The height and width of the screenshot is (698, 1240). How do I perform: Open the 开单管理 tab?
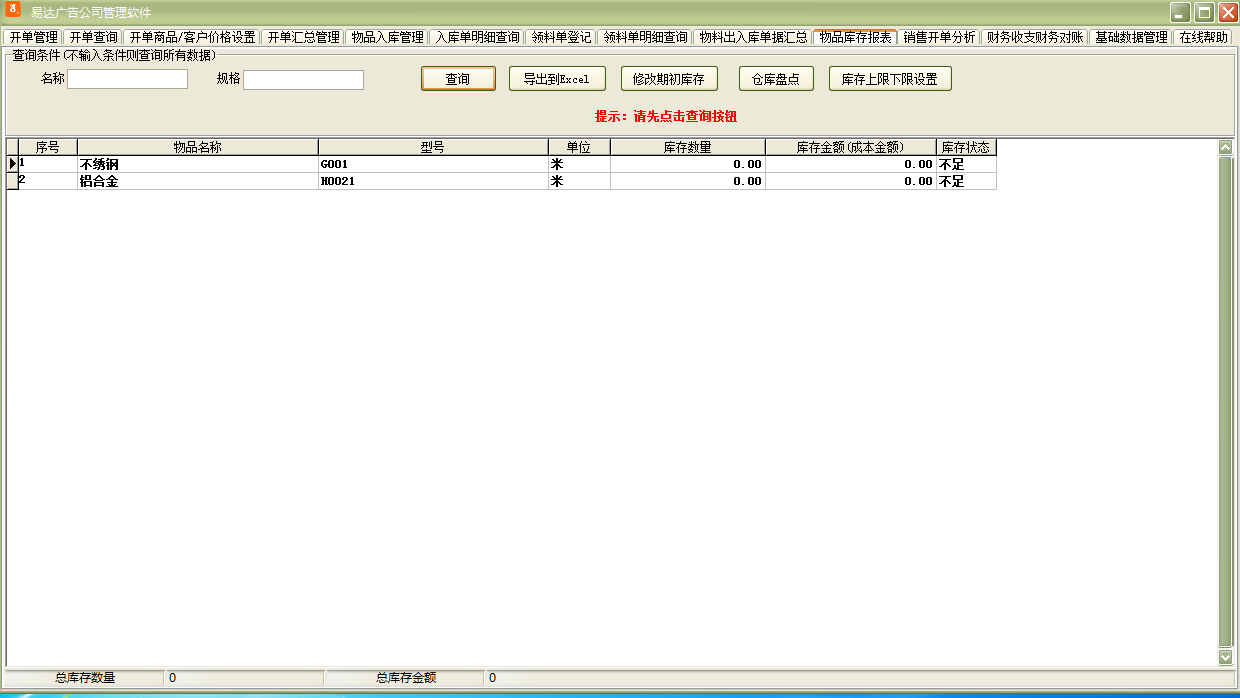click(x=33, y=37)
